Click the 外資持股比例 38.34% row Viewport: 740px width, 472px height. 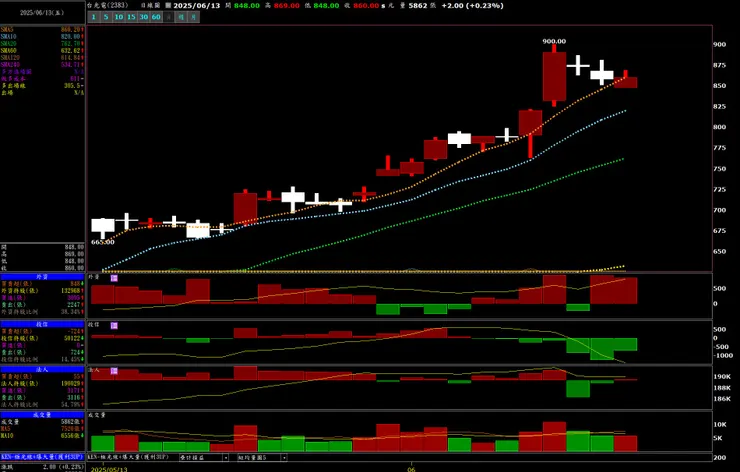pos(42,312)
